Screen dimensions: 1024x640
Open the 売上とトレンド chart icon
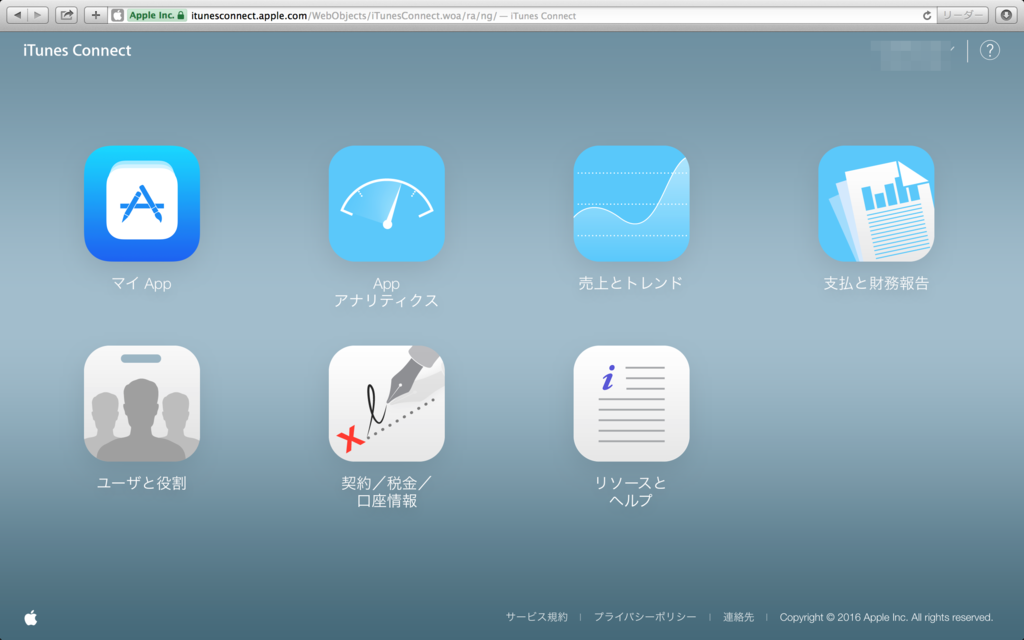[x=632, y=203]
